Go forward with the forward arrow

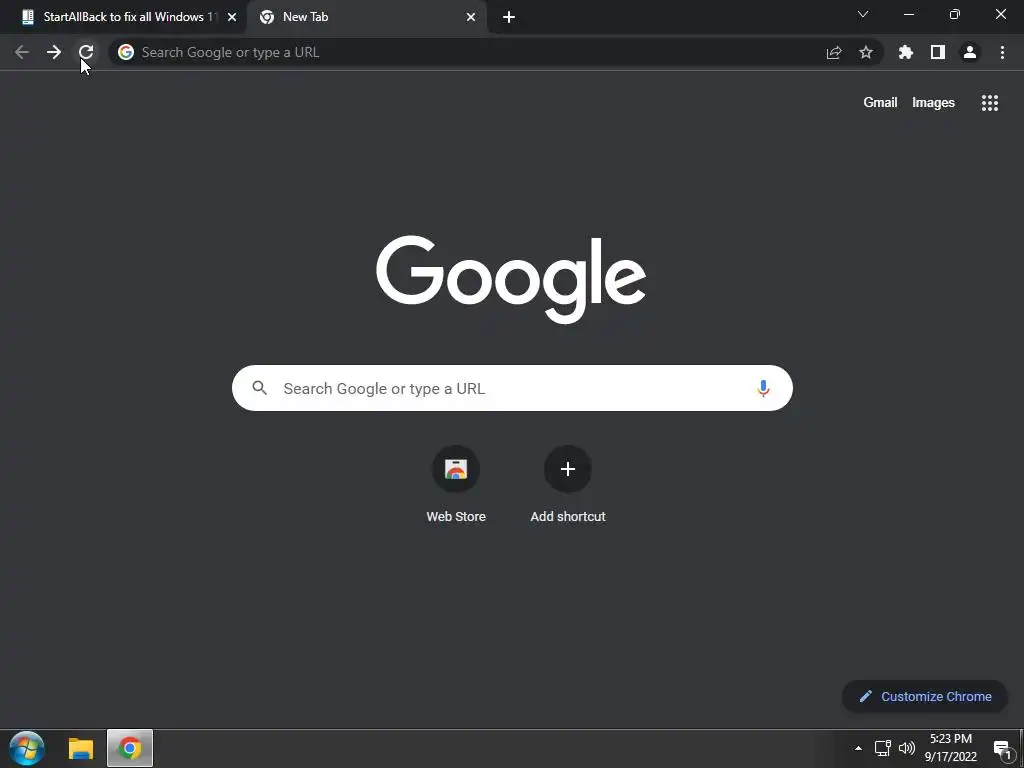[54, 52]
